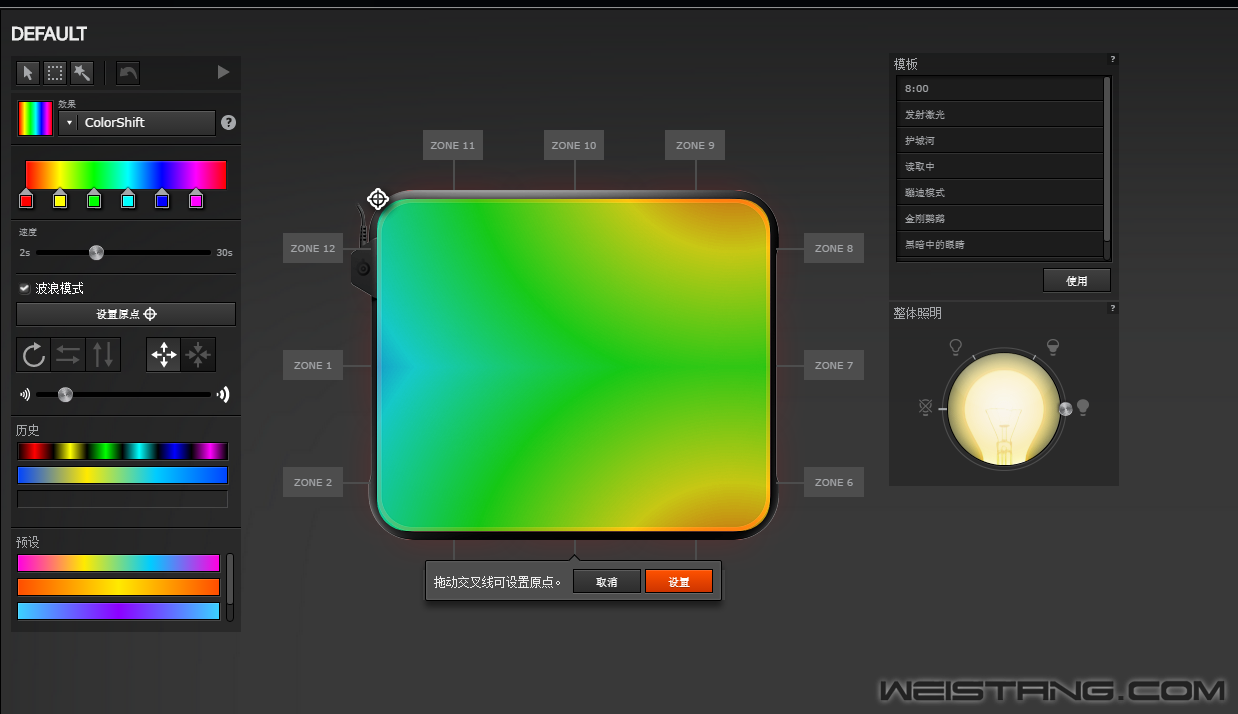Image resolution: width=1238 pixels, height=714 pixels.
Task: Click the cyan gradient color stop
Action: [128, 200]
